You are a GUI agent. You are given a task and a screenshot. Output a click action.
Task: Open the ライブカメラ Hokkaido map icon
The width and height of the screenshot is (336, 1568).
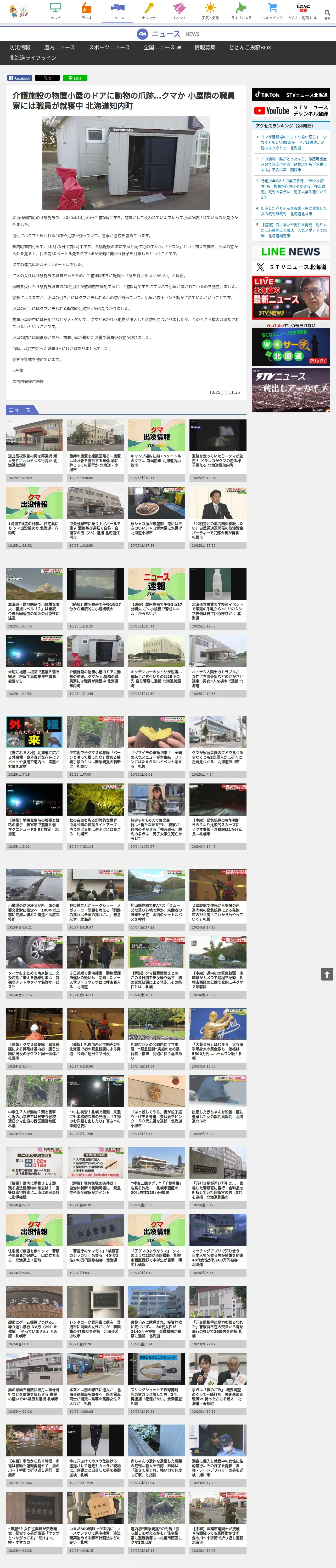point(242,11)
